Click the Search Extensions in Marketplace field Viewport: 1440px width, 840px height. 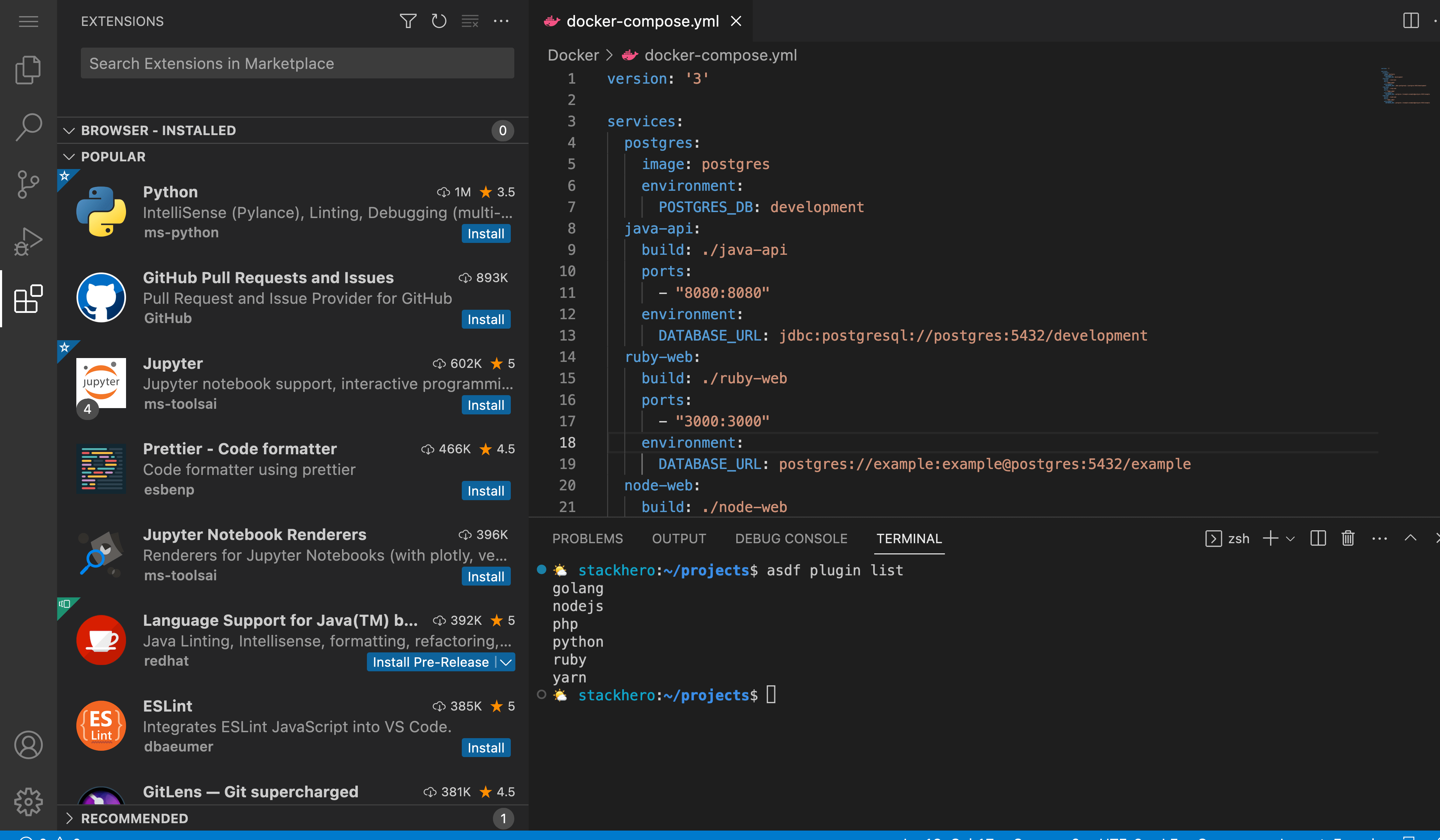coord(297,63)
